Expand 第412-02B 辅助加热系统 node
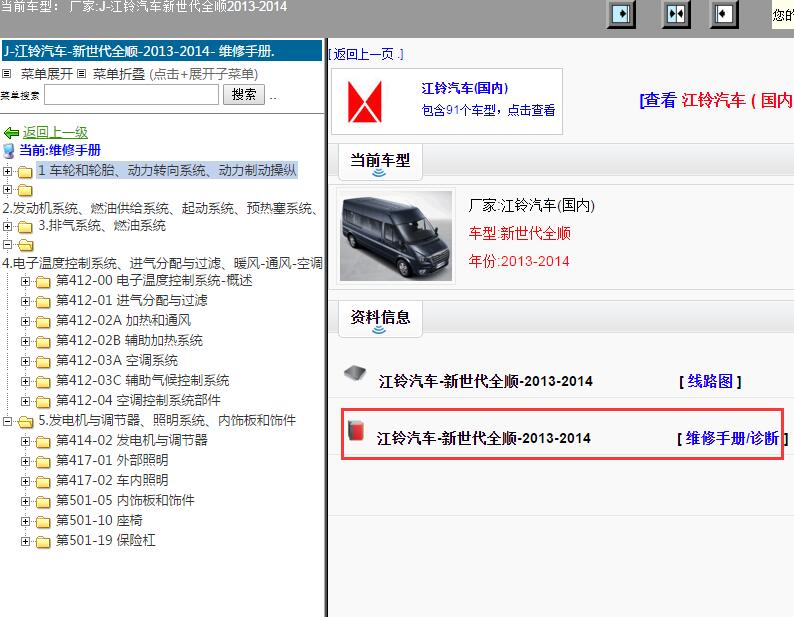 point(25,341)
